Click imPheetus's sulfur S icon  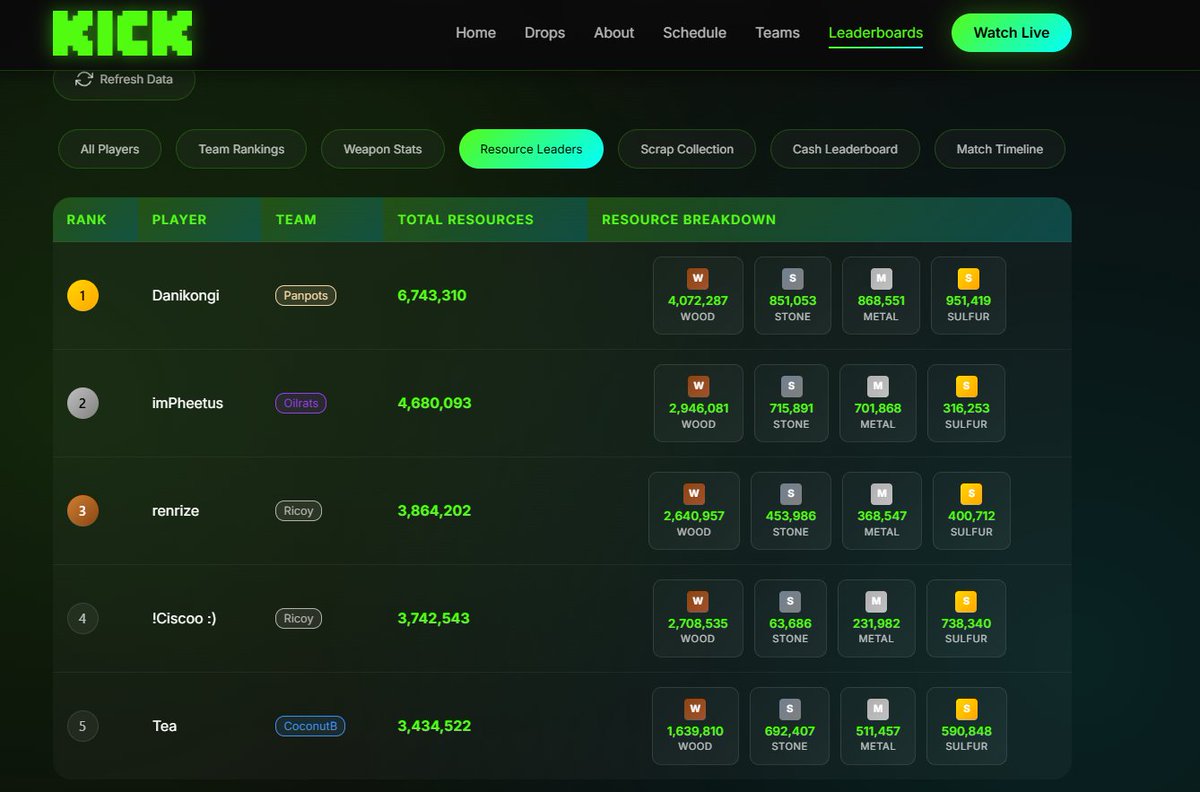click(966, 386)
